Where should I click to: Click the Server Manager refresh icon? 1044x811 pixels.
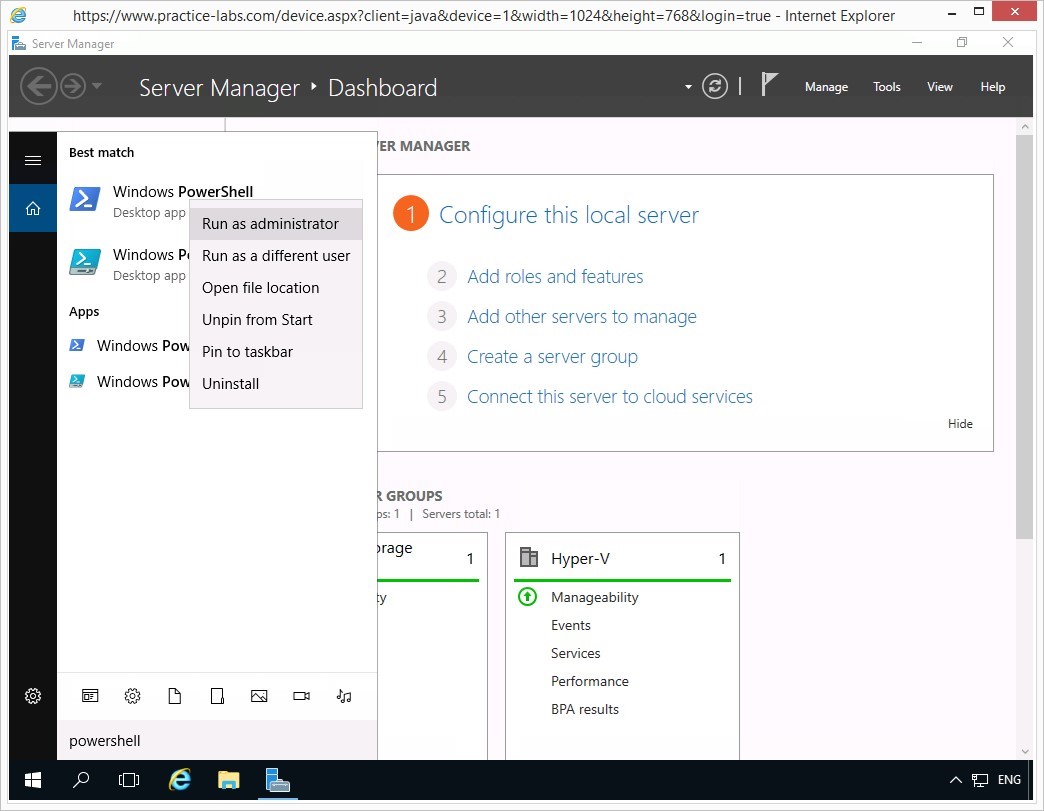pos(715,87)
